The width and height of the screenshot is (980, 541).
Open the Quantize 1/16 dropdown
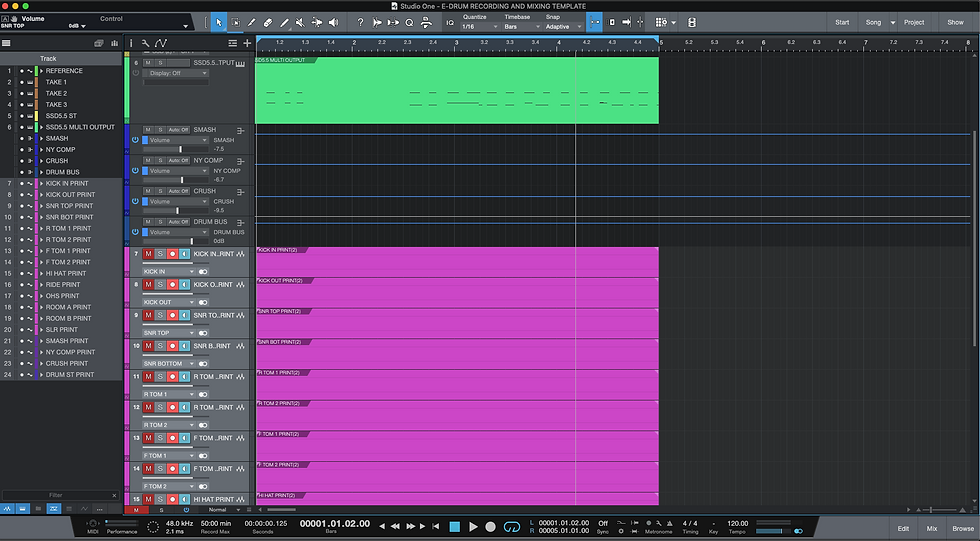[479, 27]
